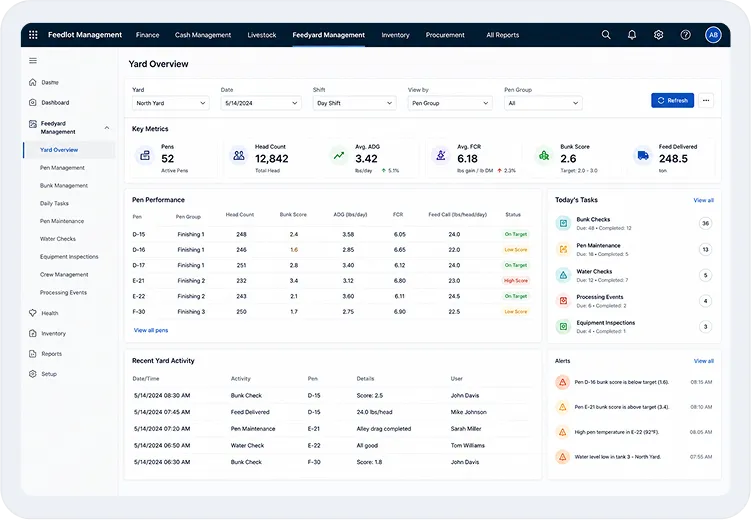Open the more options ellipsis button
The image size is (751, 520).
706,101
